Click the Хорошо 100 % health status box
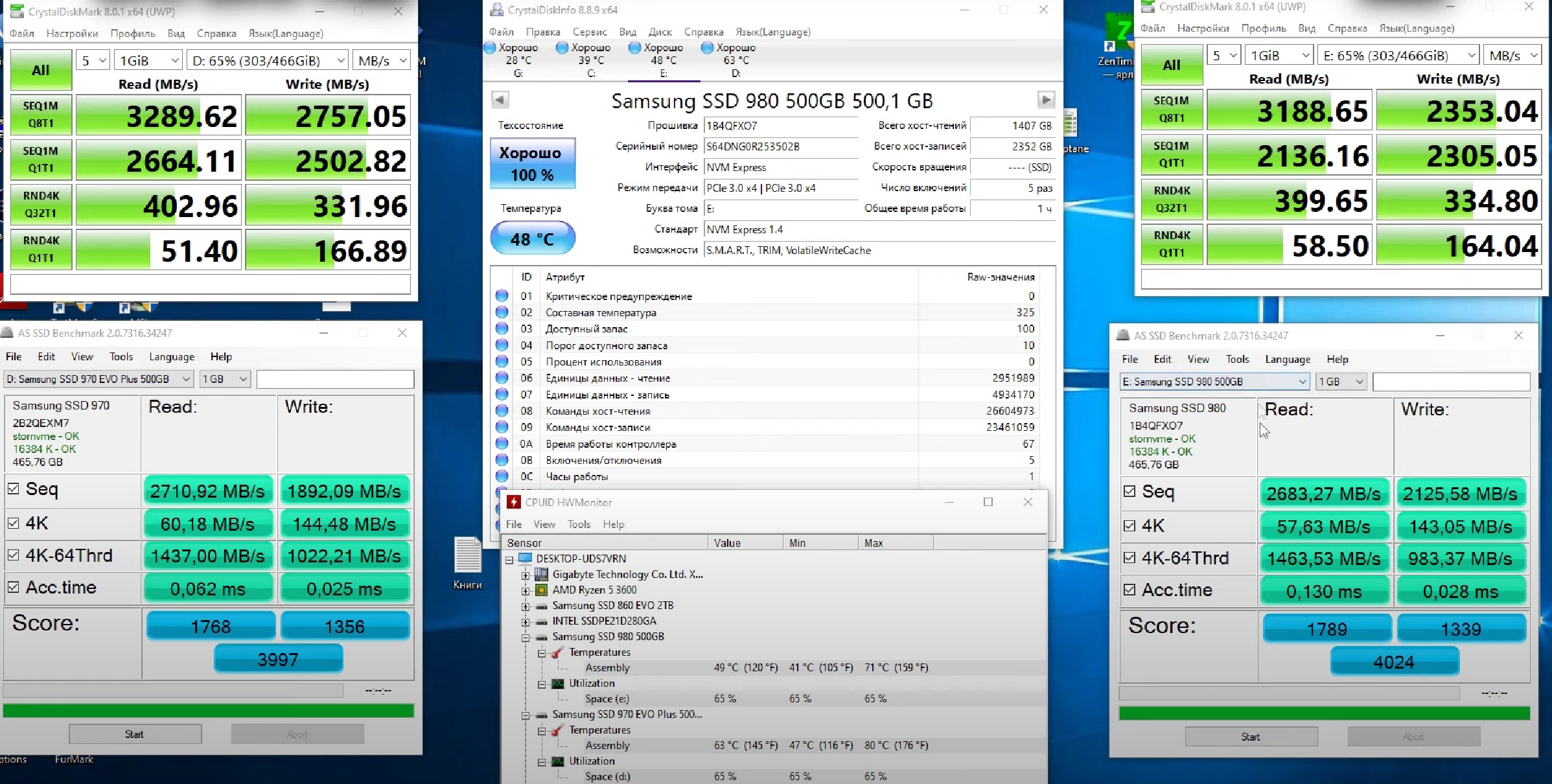1552x784 pixels. tap(532, 163)
